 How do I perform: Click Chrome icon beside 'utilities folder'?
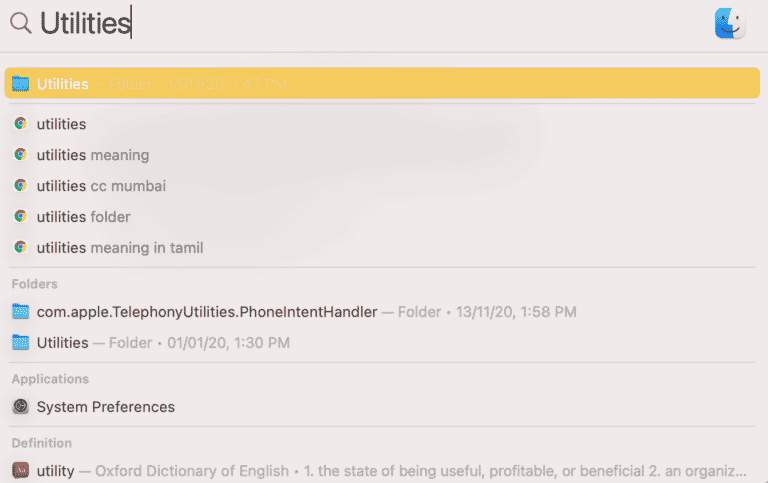(x=21, y=217)
